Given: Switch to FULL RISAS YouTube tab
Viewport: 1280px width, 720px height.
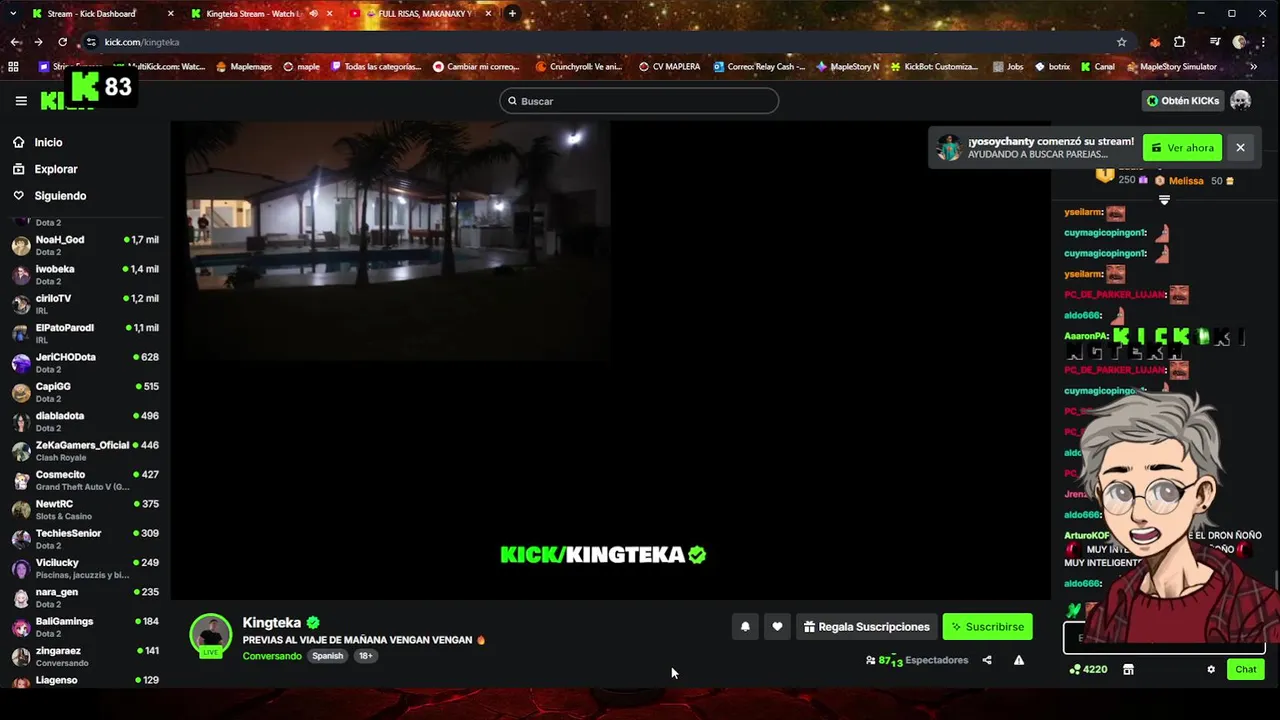Looking at the screenshot, I should pyautogui.click(x=421, y=14).
